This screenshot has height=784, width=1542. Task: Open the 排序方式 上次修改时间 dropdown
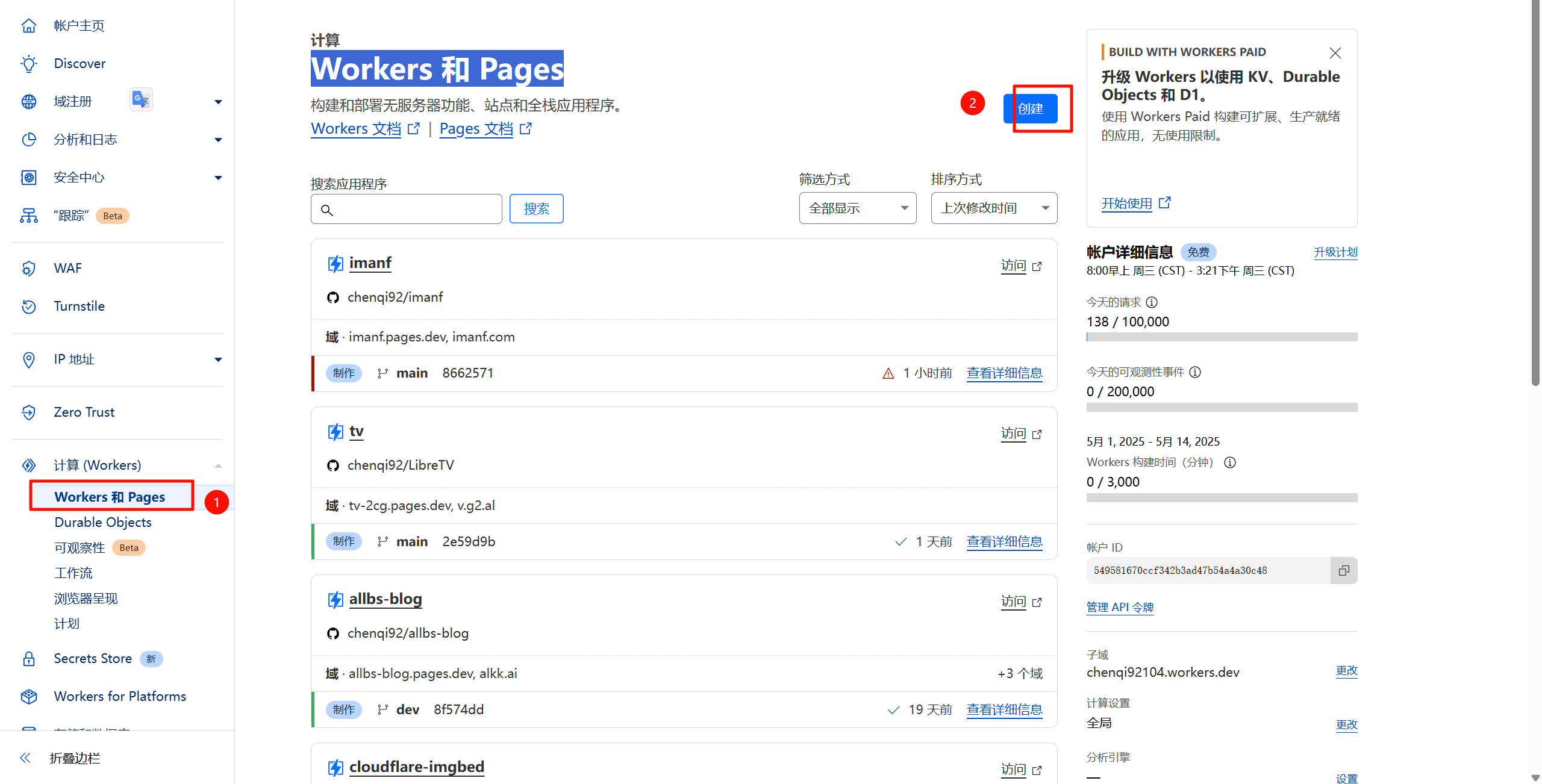[994, 208]
